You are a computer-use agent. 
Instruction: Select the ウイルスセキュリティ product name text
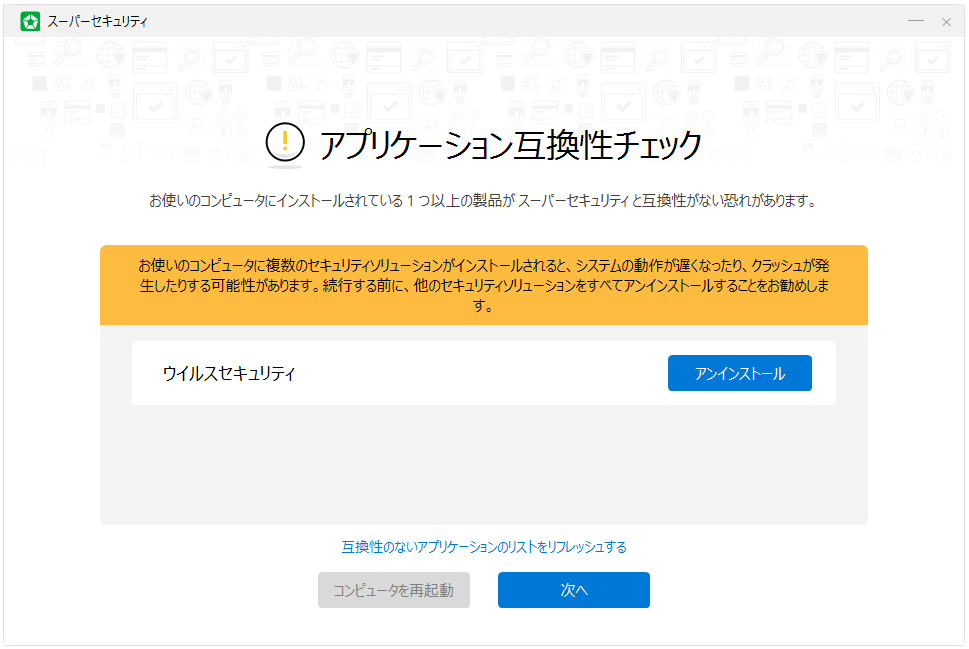tap(229, 373)
